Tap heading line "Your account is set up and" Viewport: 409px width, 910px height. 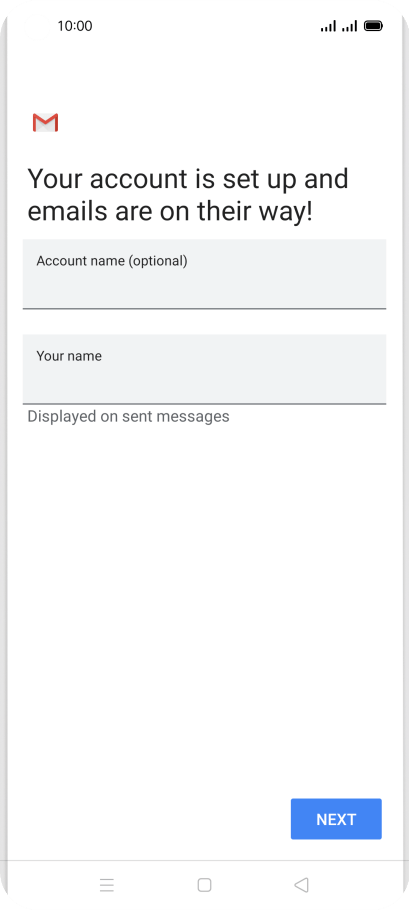click(188, 179)
